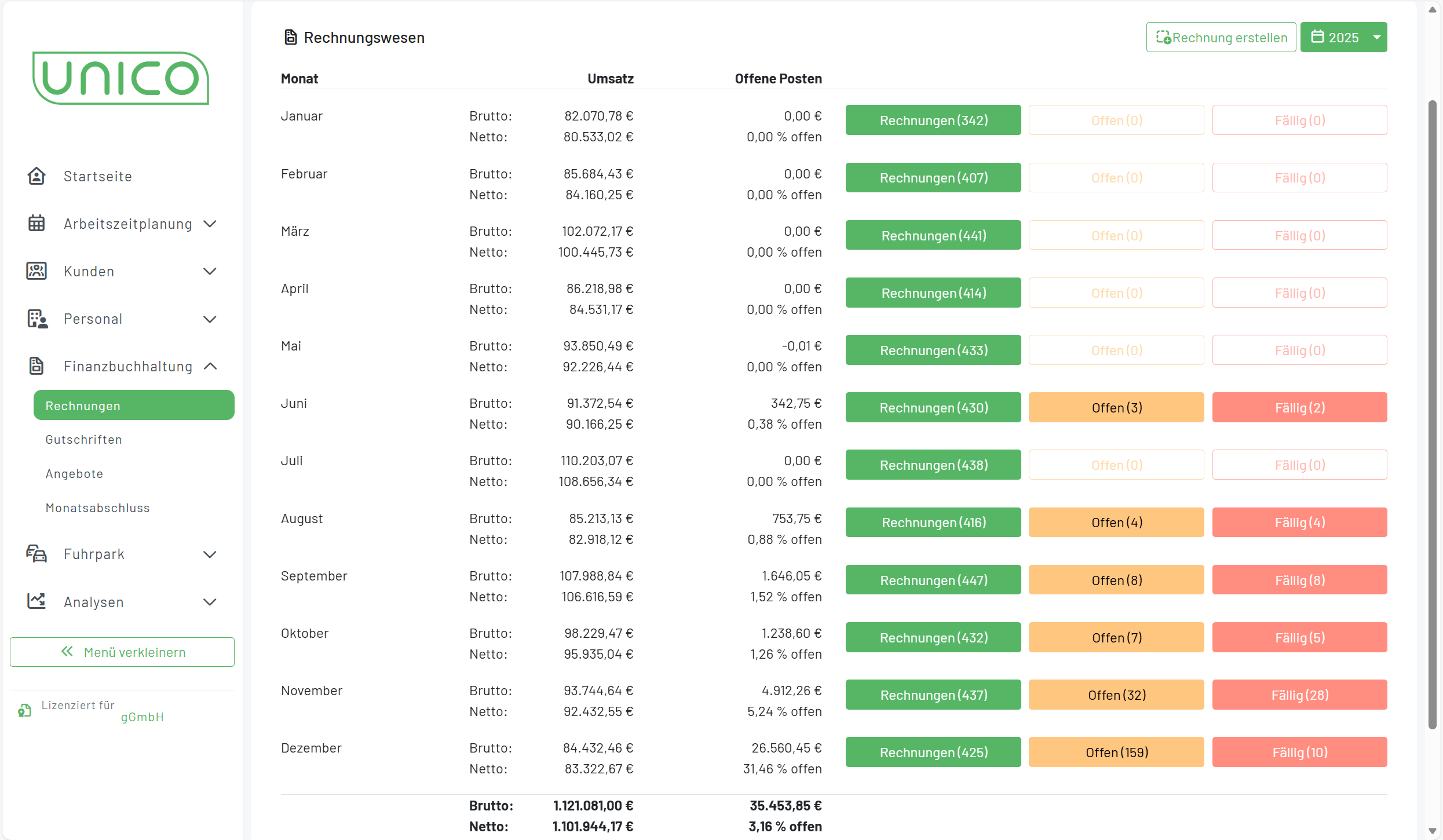
Task: Open the Monatsabschluss submenu item
Action: tap(98, 508)
